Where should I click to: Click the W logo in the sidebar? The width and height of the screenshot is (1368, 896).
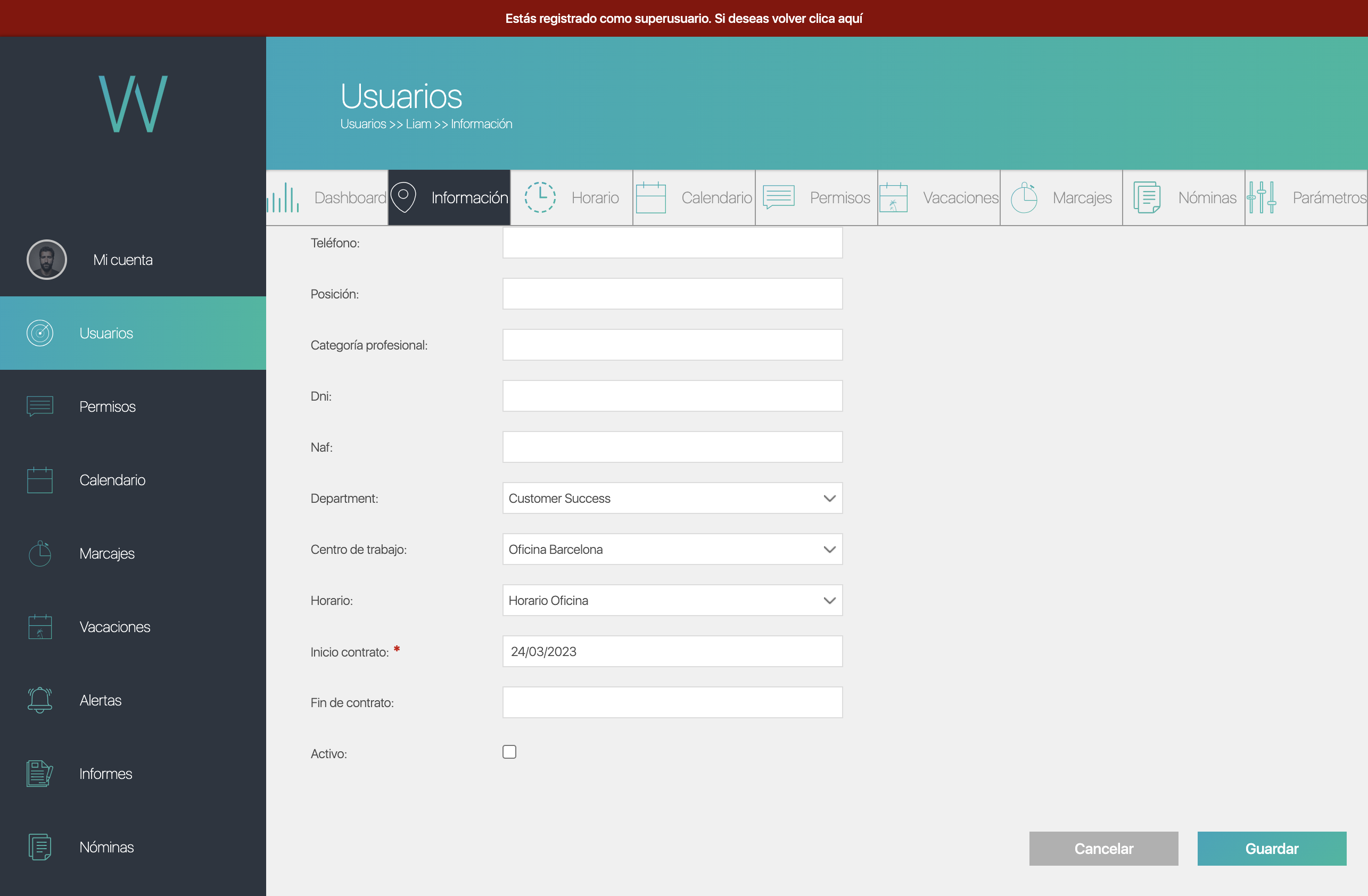[x=133, y=104]
